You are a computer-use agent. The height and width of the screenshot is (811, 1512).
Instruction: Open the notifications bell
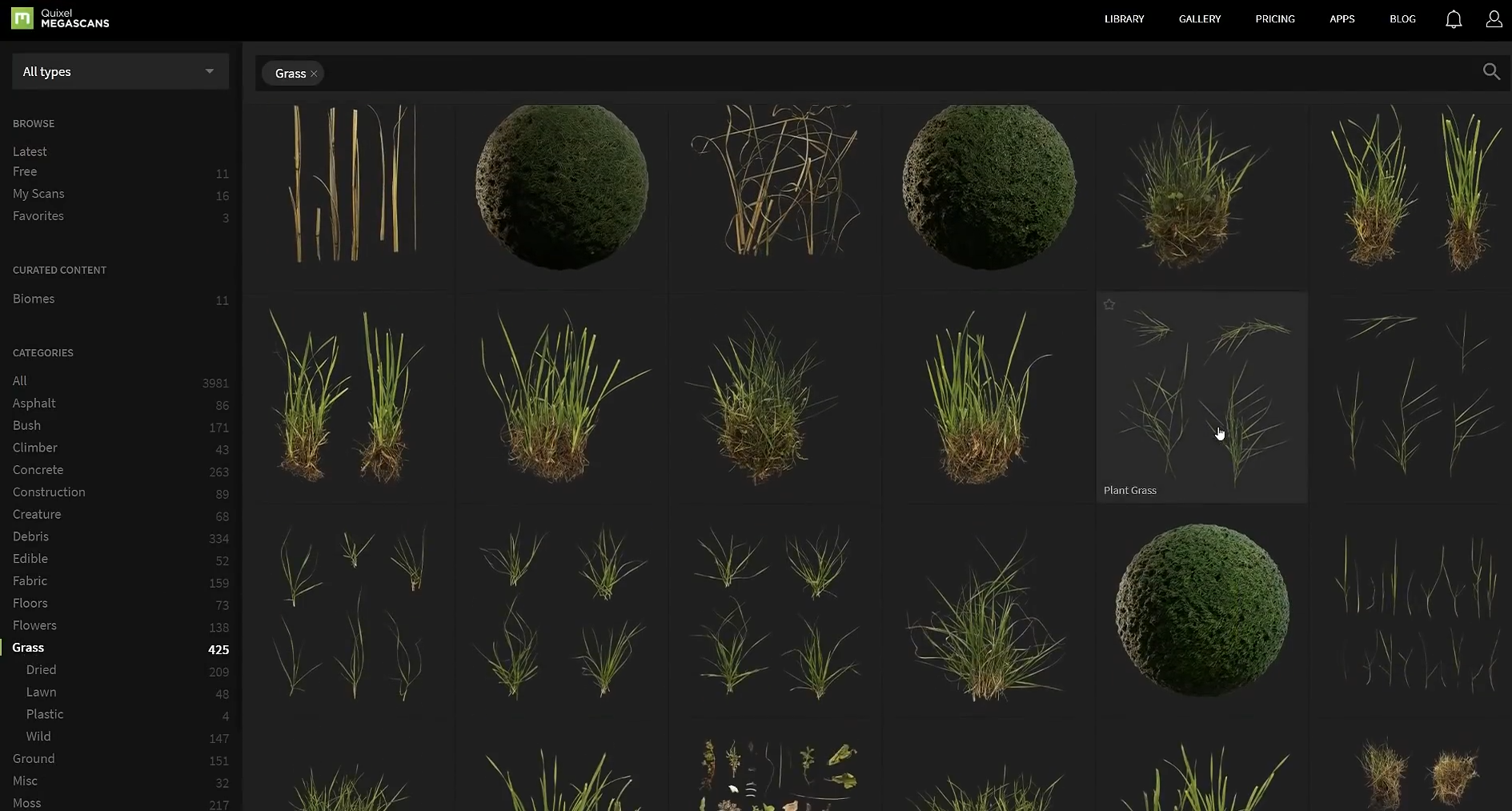tap(1454, 19)
